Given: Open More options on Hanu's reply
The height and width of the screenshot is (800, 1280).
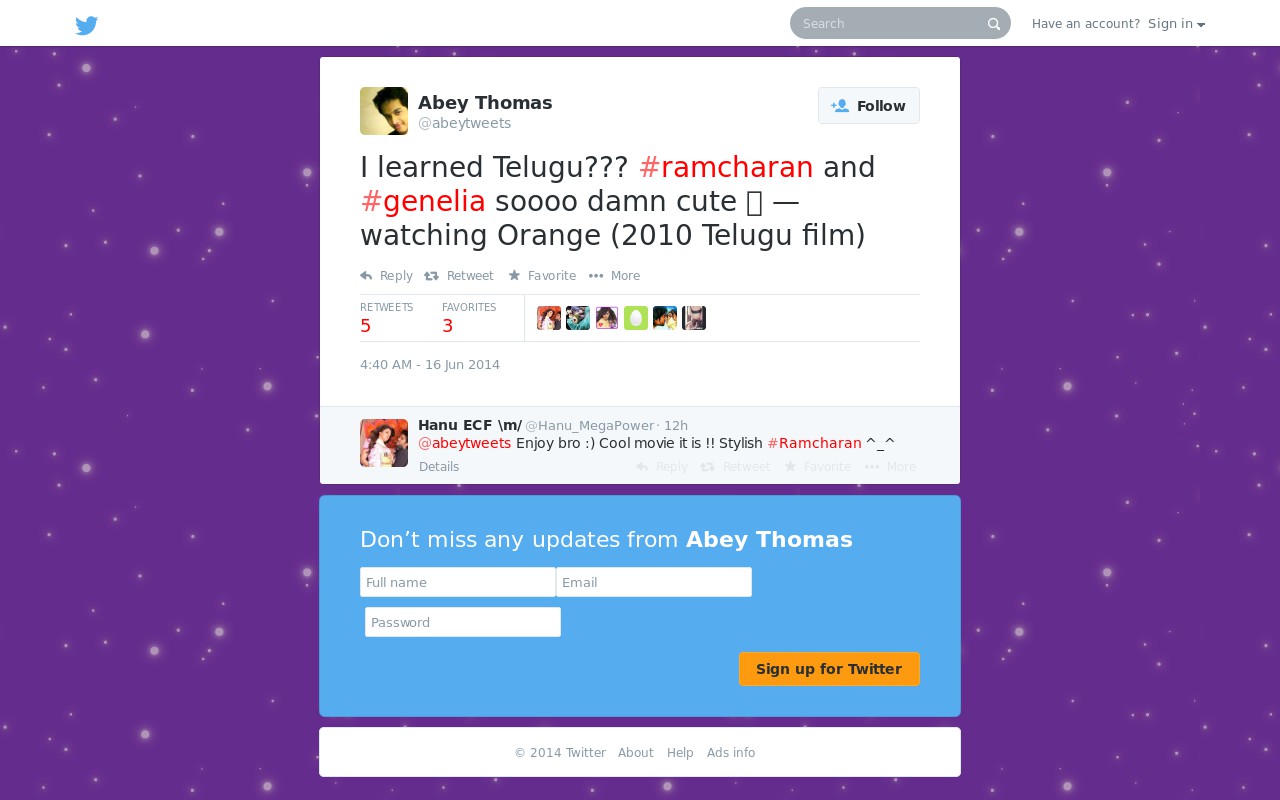Looking at the screenshot, I should pyautogui.click(x=890, y=467).
